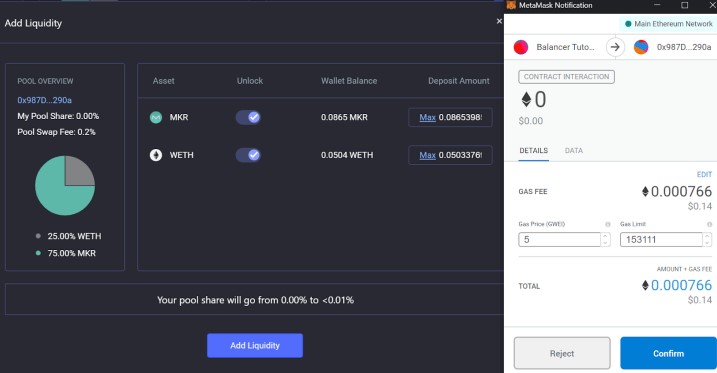Click the MetaMask fox icon in title bar
717x373 pixels.
(x=511, y=5)
